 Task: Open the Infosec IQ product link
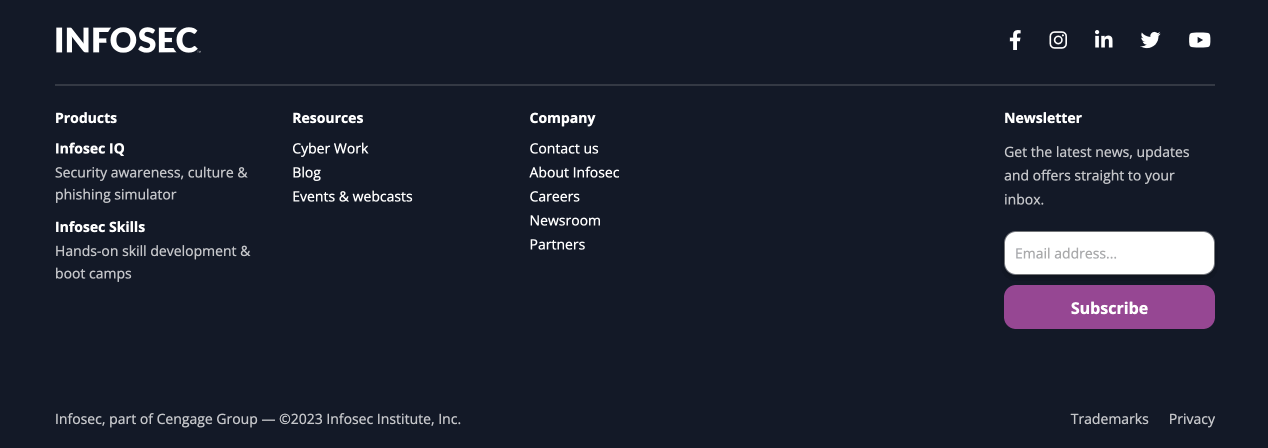point(90,148)
